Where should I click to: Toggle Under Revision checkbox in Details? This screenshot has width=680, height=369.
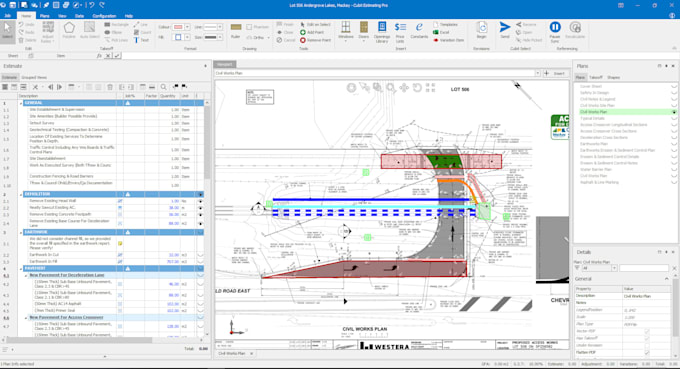pyautogui.click(x=647, y=346)
